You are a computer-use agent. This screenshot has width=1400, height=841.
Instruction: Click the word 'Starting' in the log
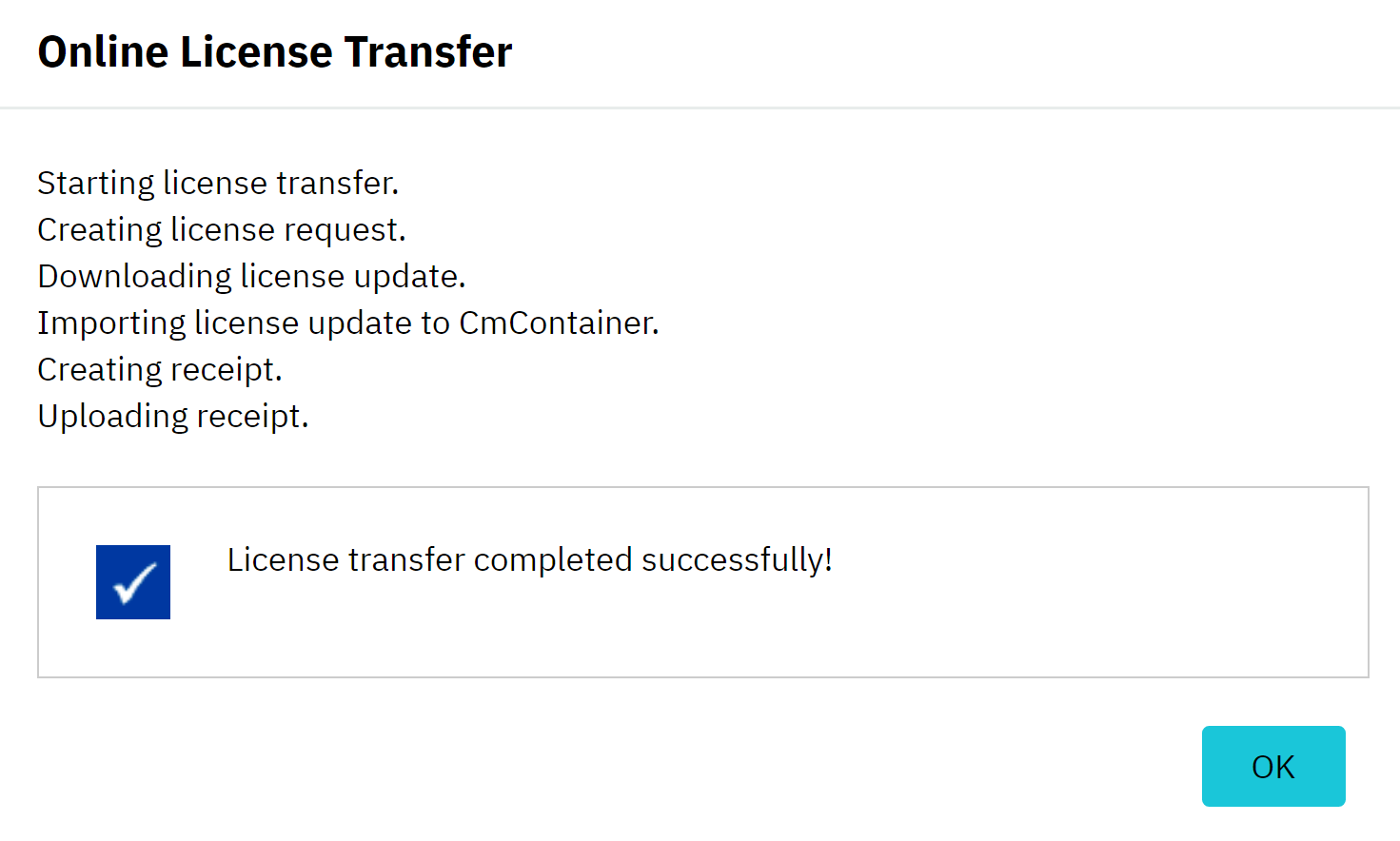point(95,183)
